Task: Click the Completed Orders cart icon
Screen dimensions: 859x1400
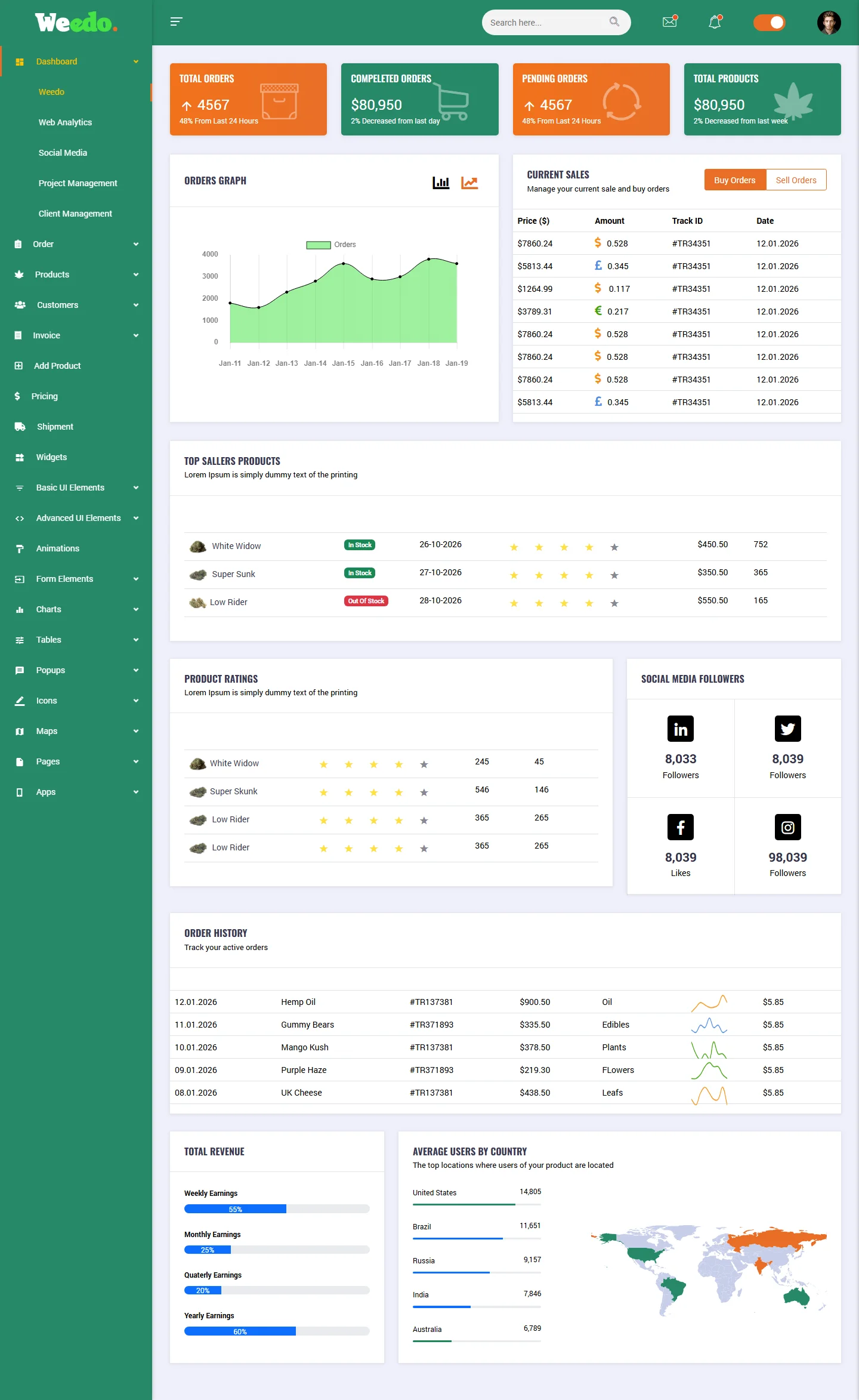Action: [452, 101]
